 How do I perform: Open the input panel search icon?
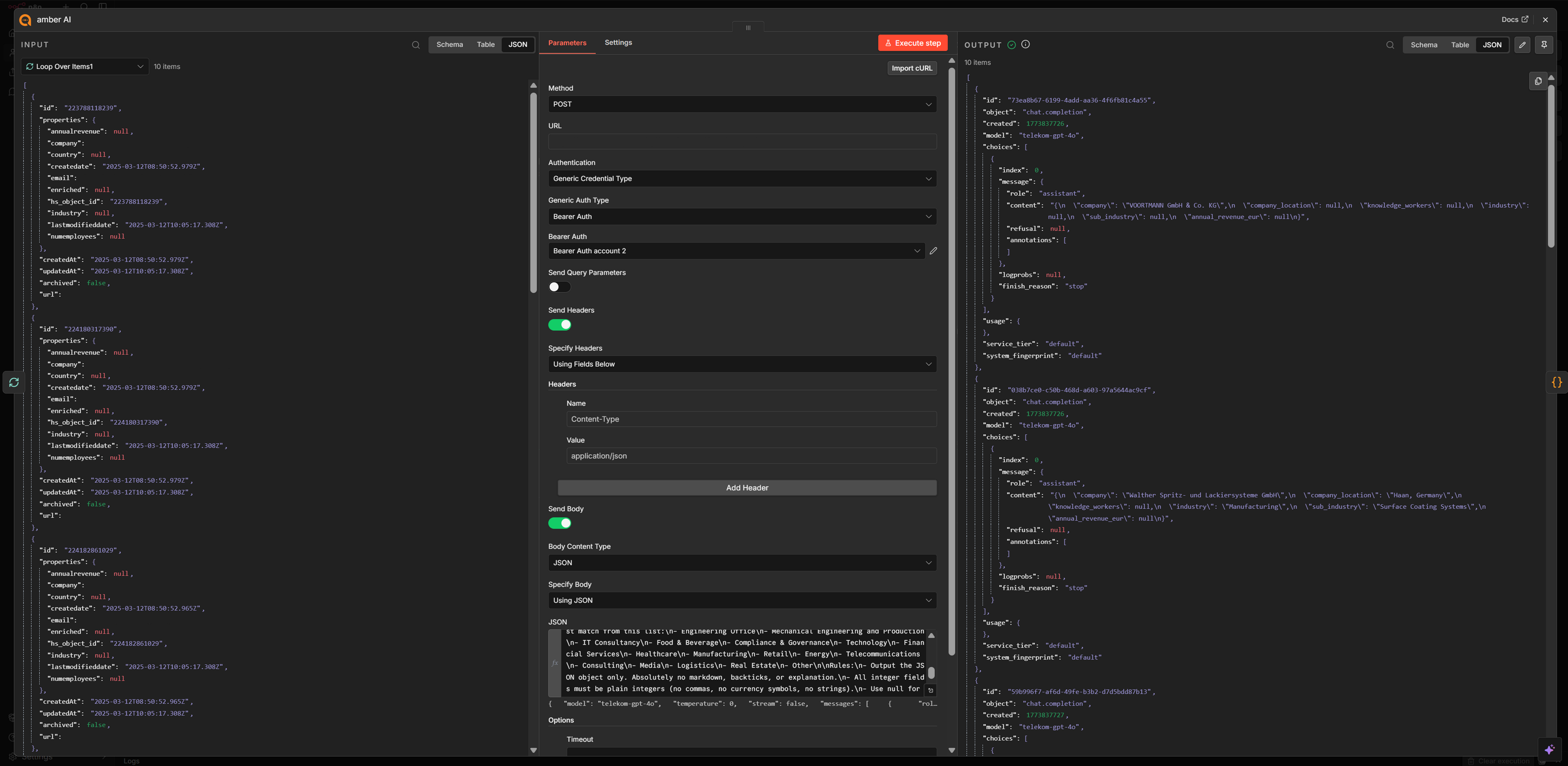416,45
